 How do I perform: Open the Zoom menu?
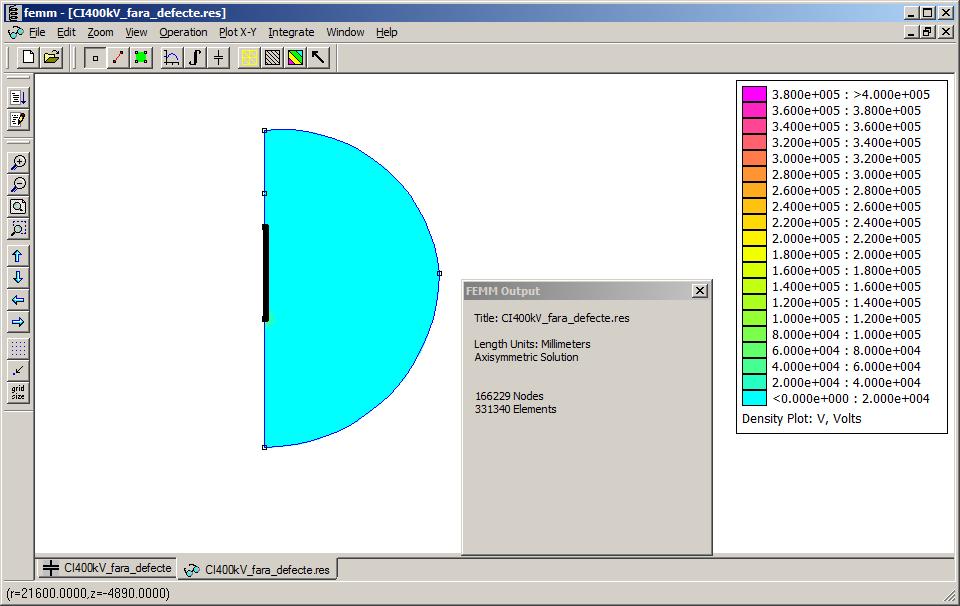100,32
